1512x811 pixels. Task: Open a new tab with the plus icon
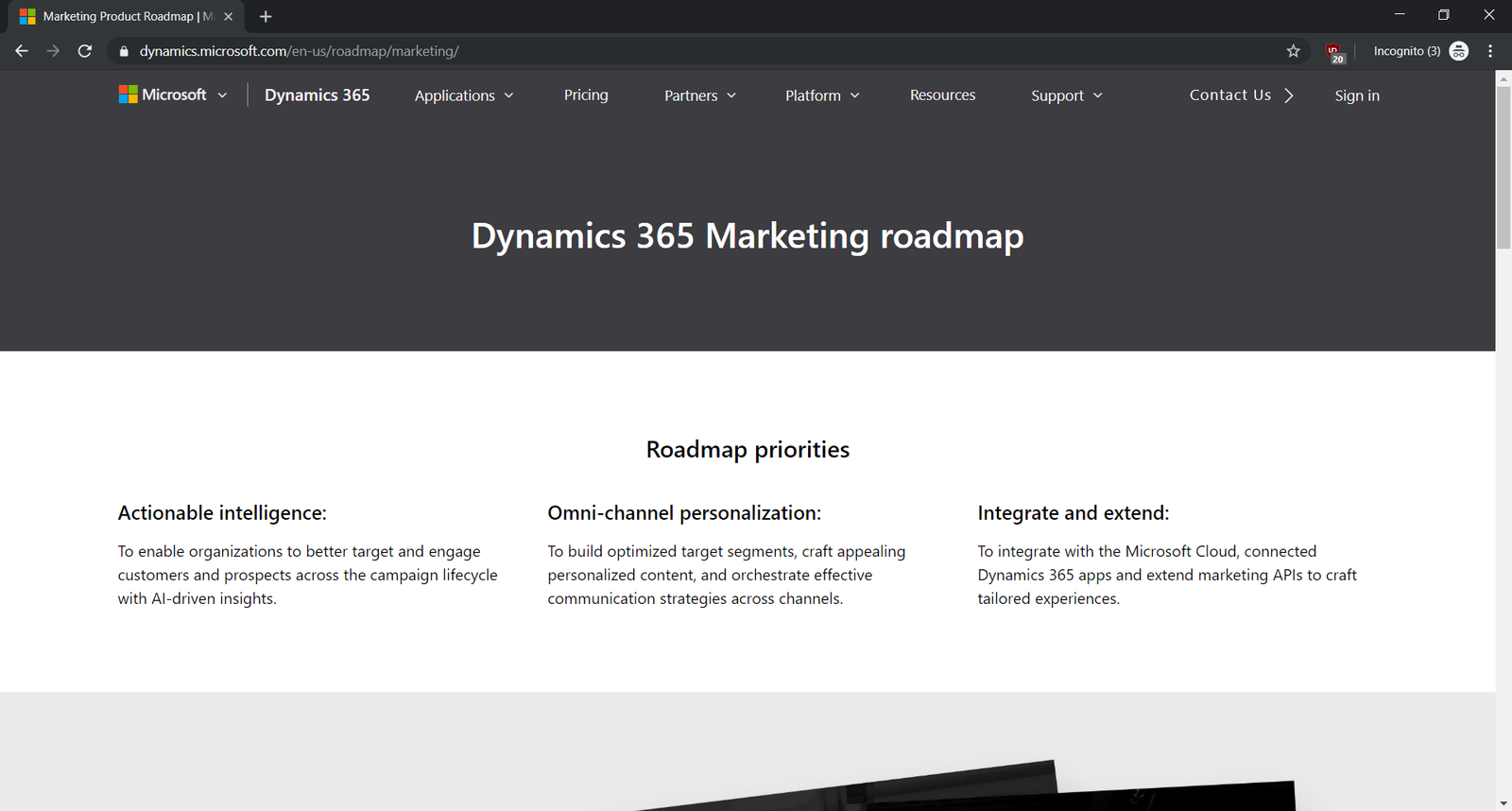[x=266, y=16]
